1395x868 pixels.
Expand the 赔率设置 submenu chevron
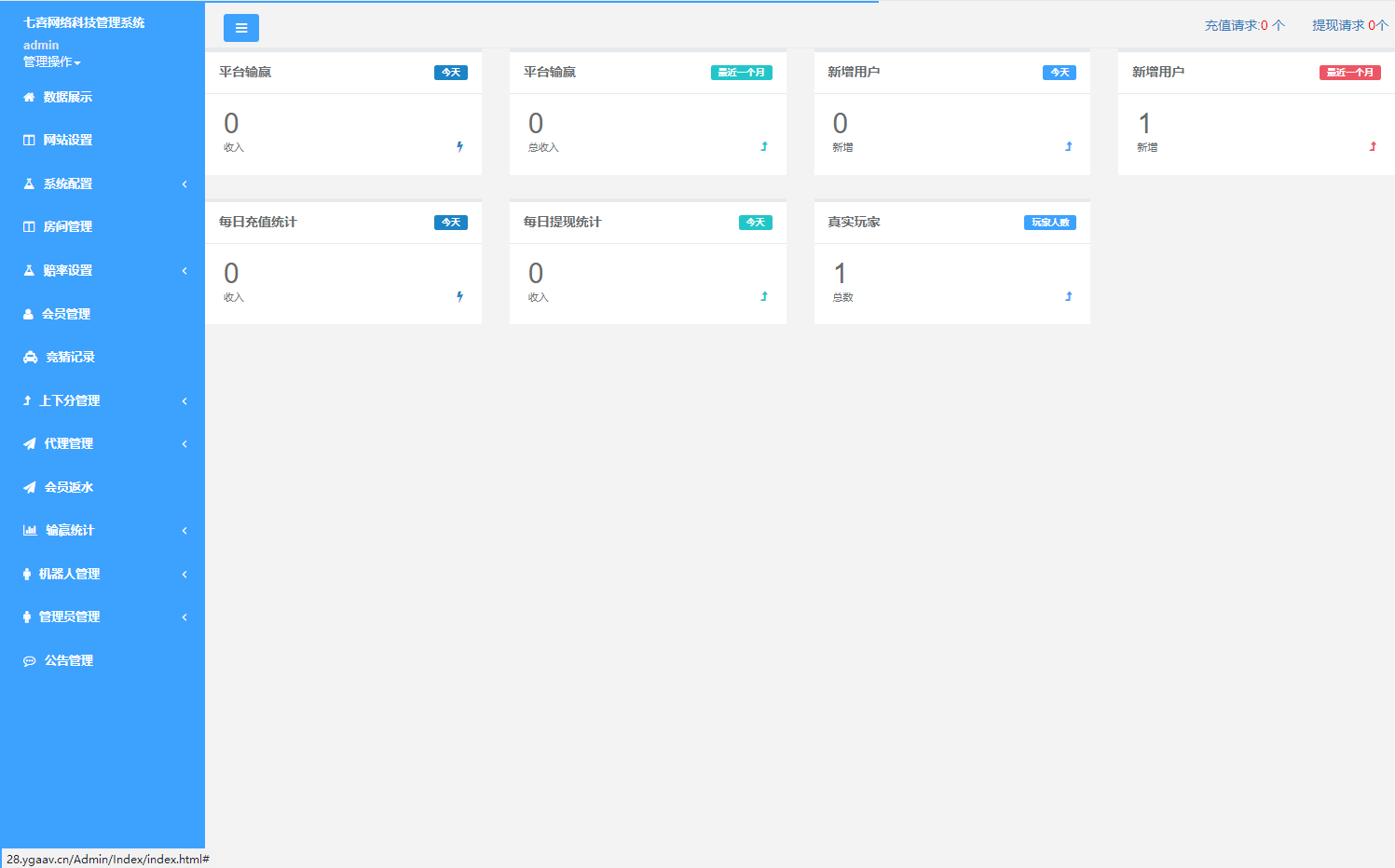coord(185,271)
